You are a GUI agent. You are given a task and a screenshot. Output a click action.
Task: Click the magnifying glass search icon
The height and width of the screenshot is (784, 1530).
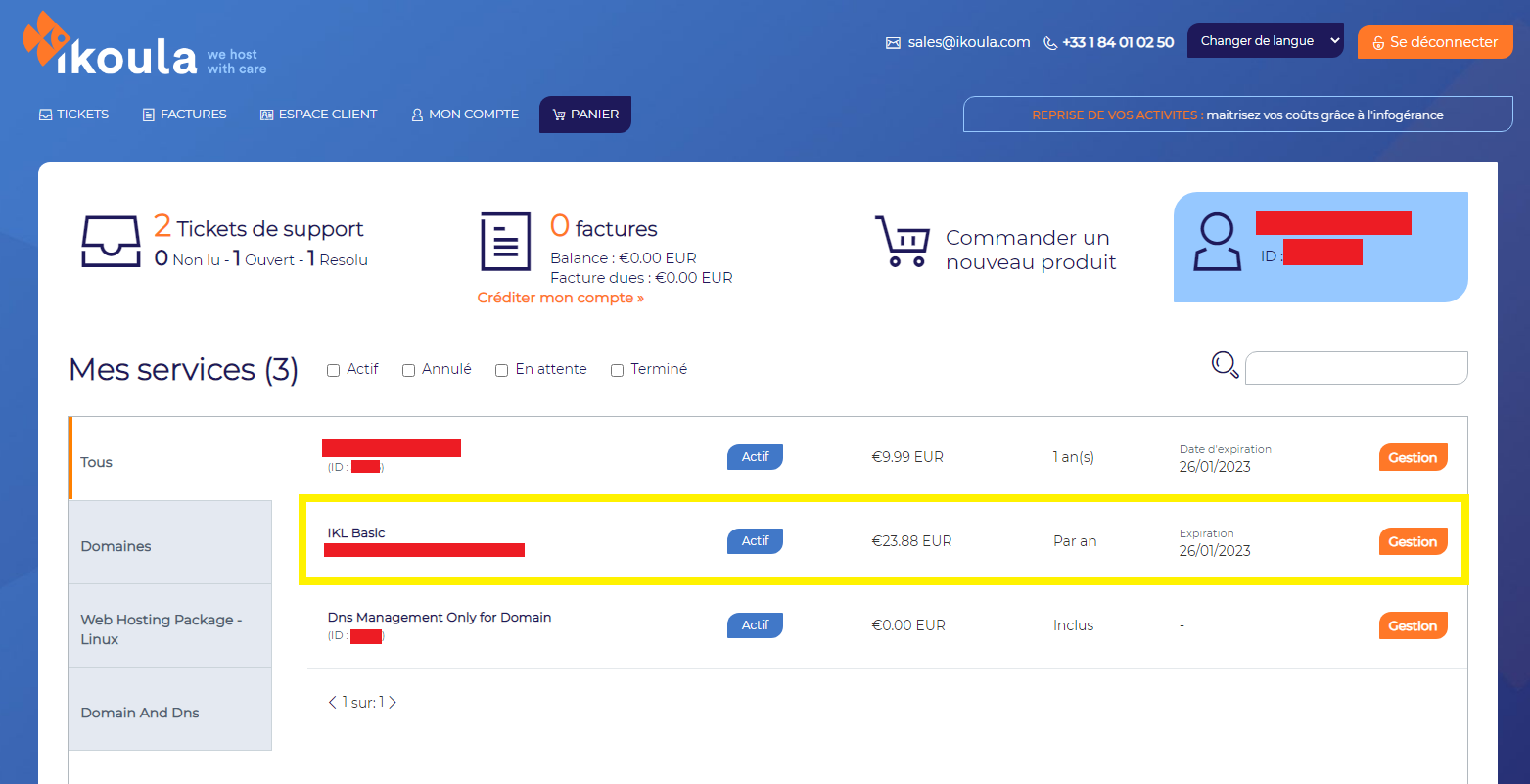[1226, 366]
